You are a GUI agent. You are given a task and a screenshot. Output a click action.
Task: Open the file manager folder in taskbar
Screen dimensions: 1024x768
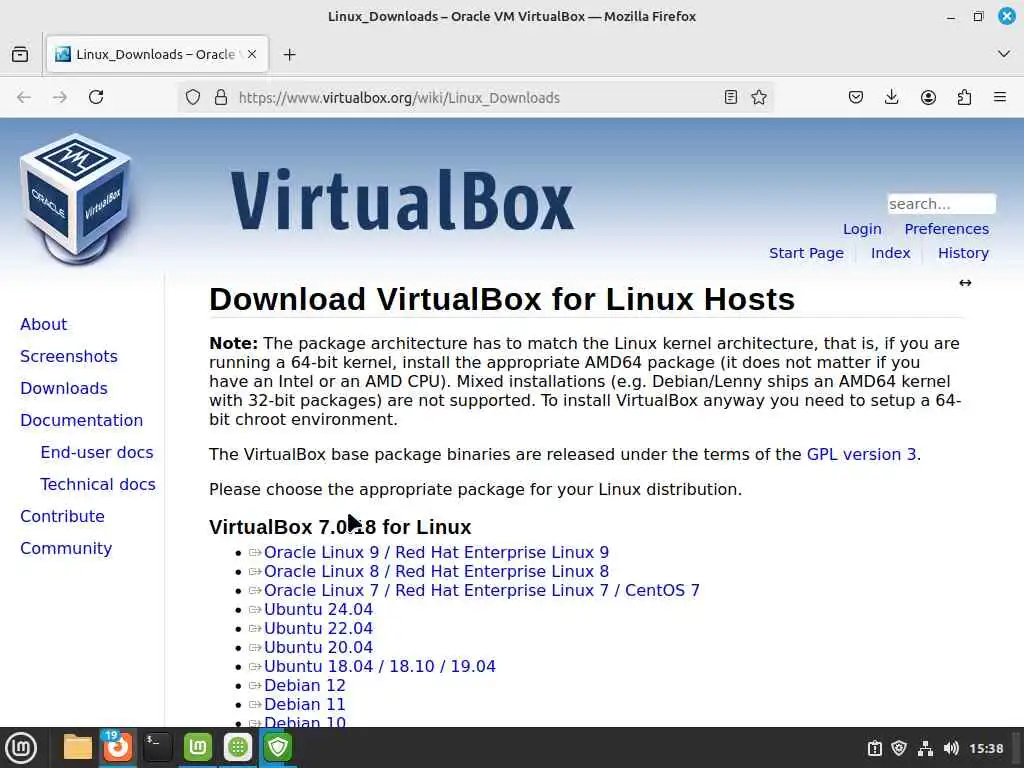pyautogui.click(x=77, y=748)
